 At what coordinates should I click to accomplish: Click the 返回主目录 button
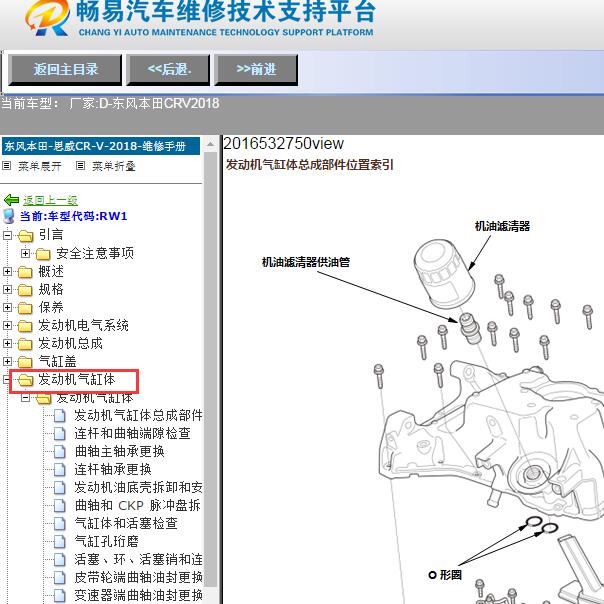tap(65, 70)
